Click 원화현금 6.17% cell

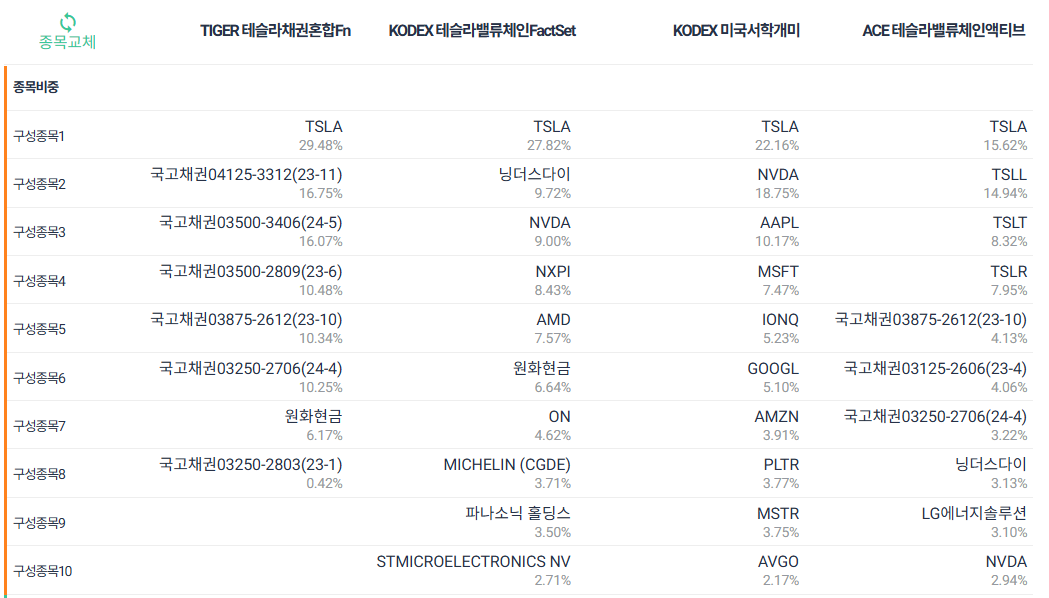coord(314,425)
